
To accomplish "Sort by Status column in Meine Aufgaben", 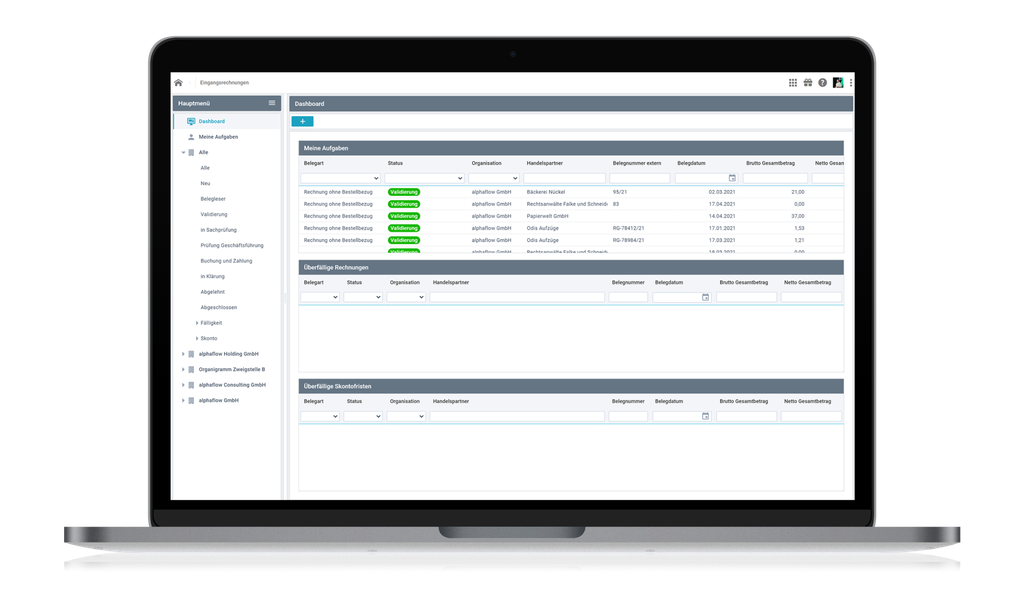I will pos(395,163).
